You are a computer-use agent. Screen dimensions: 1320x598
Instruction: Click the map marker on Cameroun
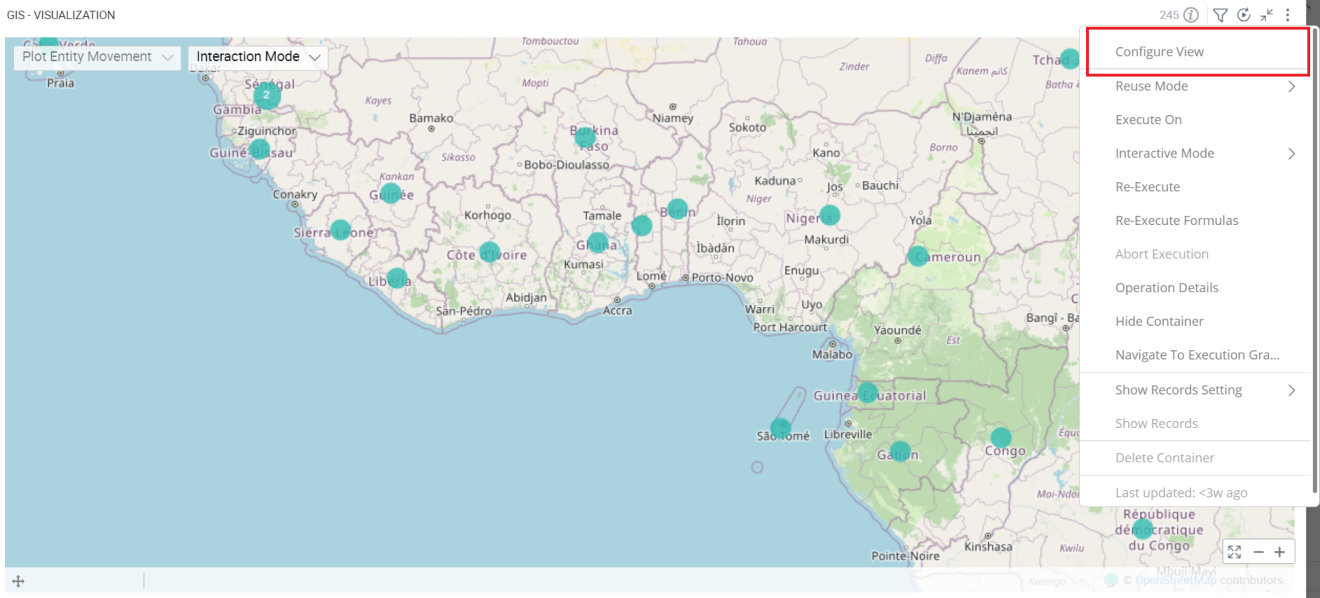[x=918, y=256]
